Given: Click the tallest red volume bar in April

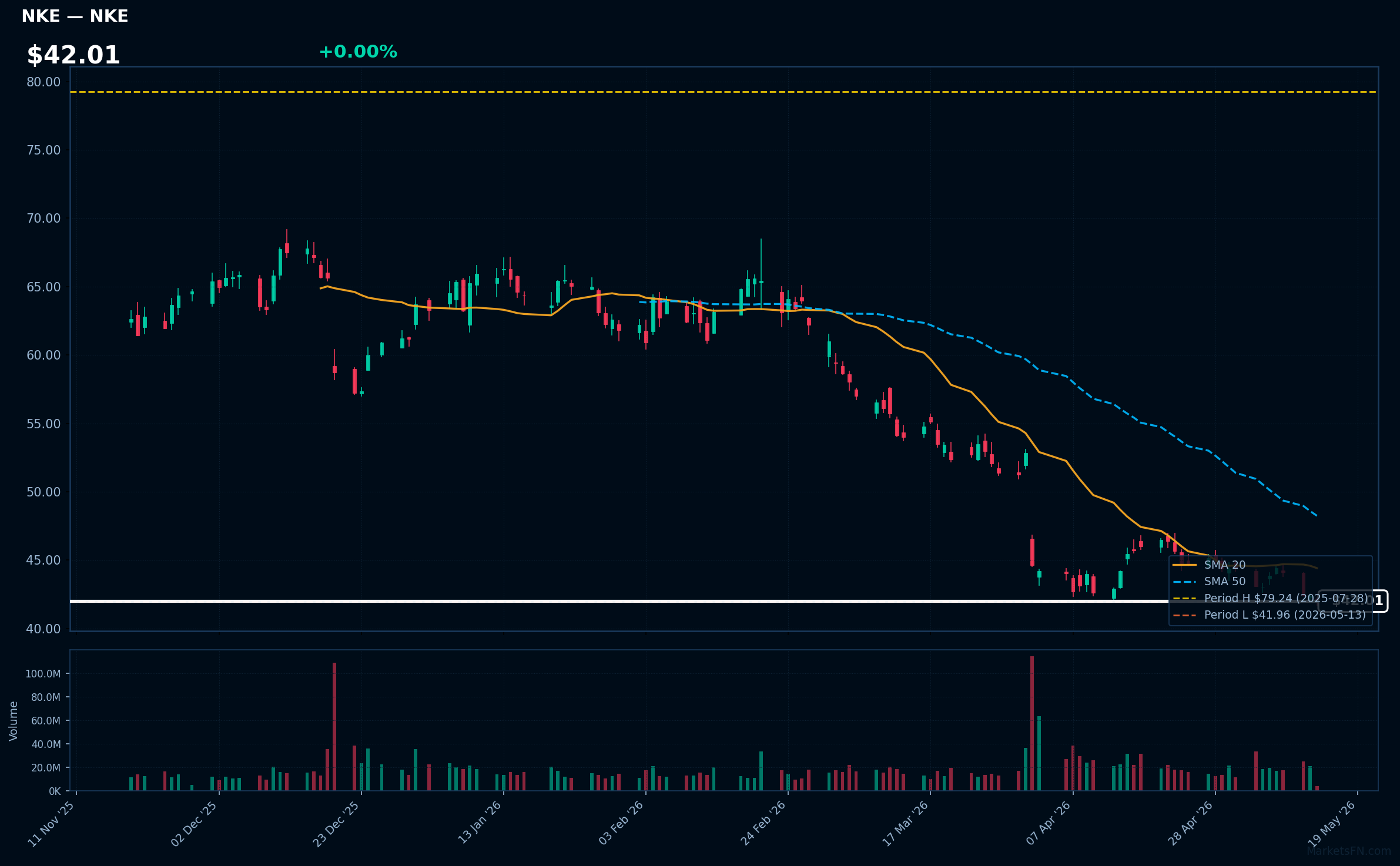Looking at the screenshot, I should point(1032,723).
